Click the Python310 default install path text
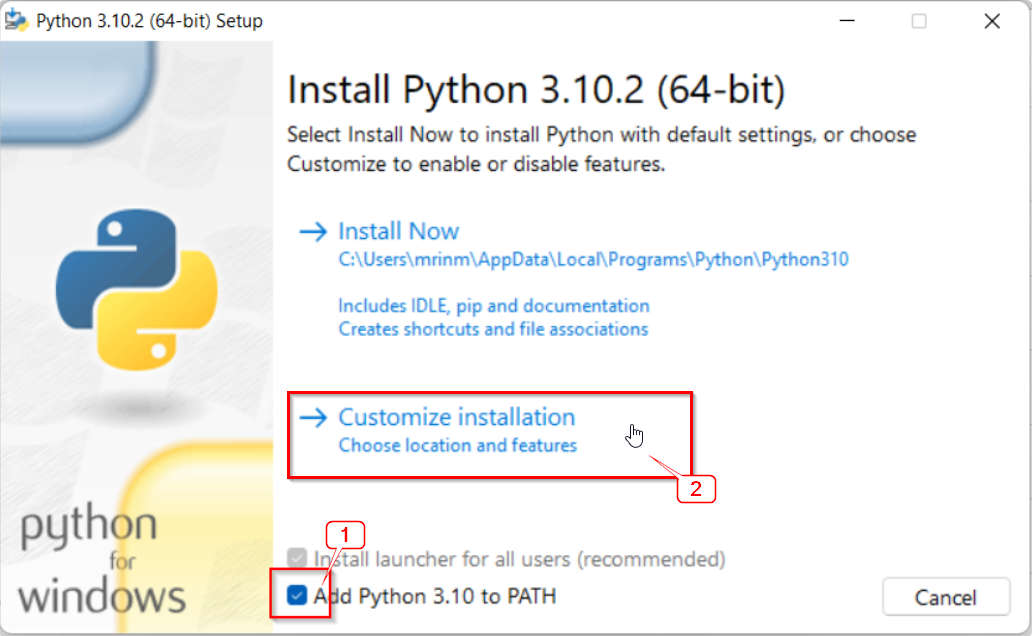Screen dimensions: 1033x636 [x=593, y=260]
